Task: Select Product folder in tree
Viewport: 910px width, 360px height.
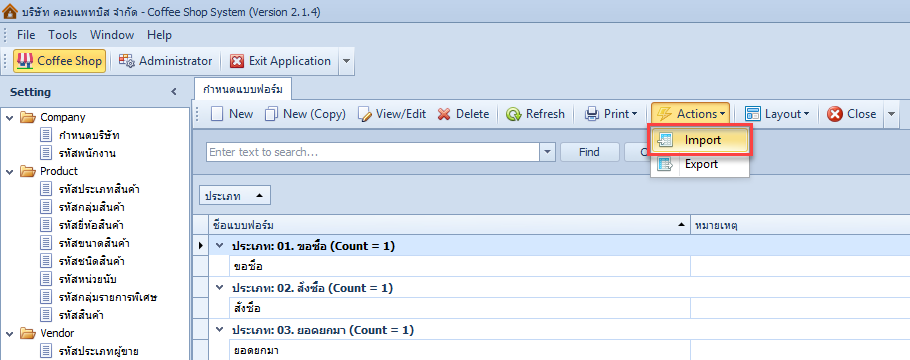Action: pyautogui.click(x=59, y=171)
